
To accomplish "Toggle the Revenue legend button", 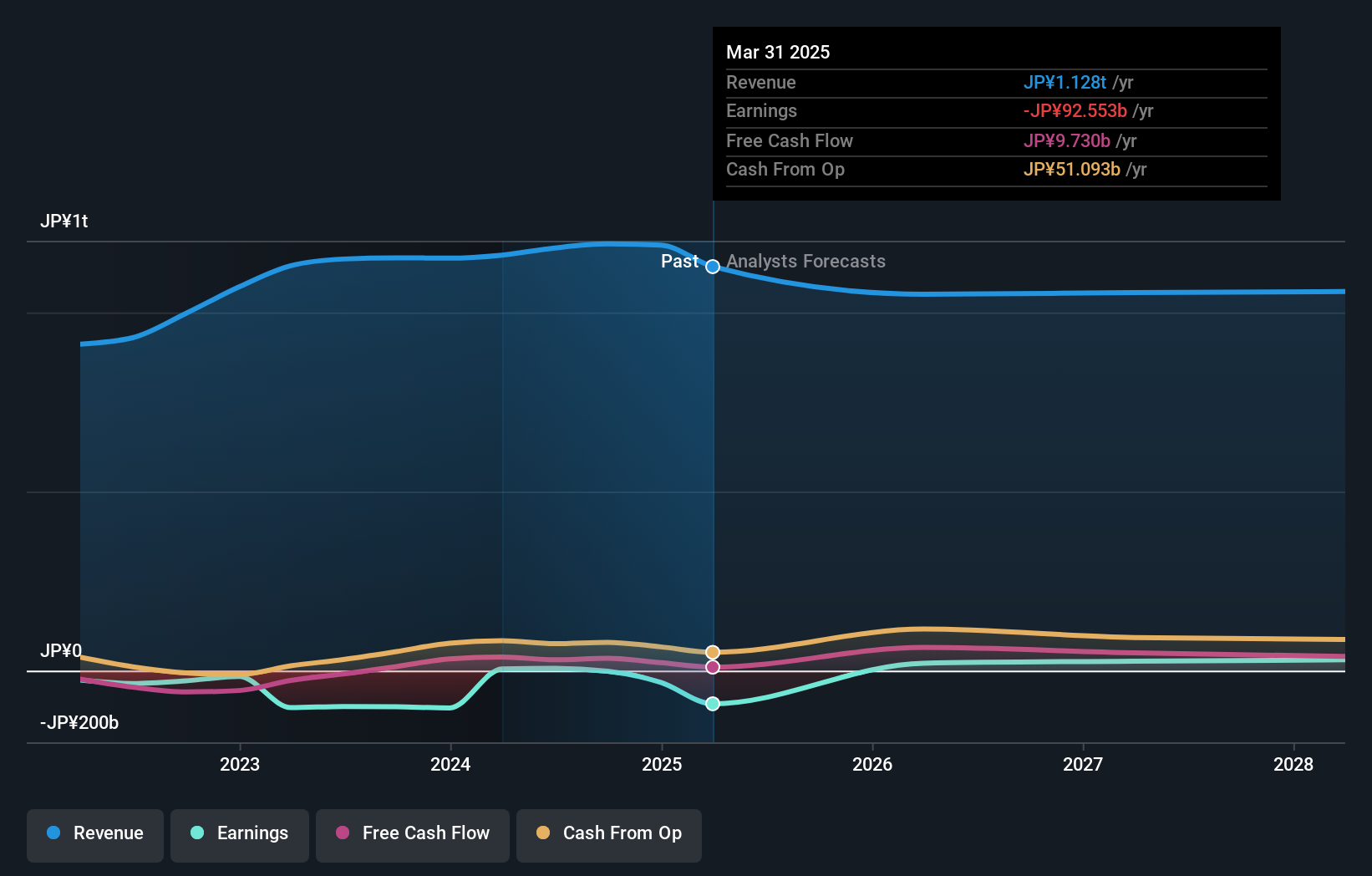I will [95, 835].
